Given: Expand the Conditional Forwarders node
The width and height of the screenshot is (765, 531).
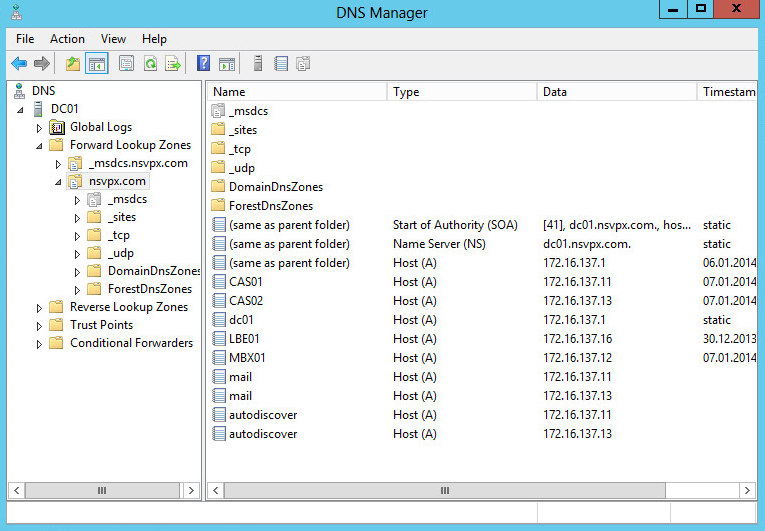Looking at the screenshot, I should (40, 344).
